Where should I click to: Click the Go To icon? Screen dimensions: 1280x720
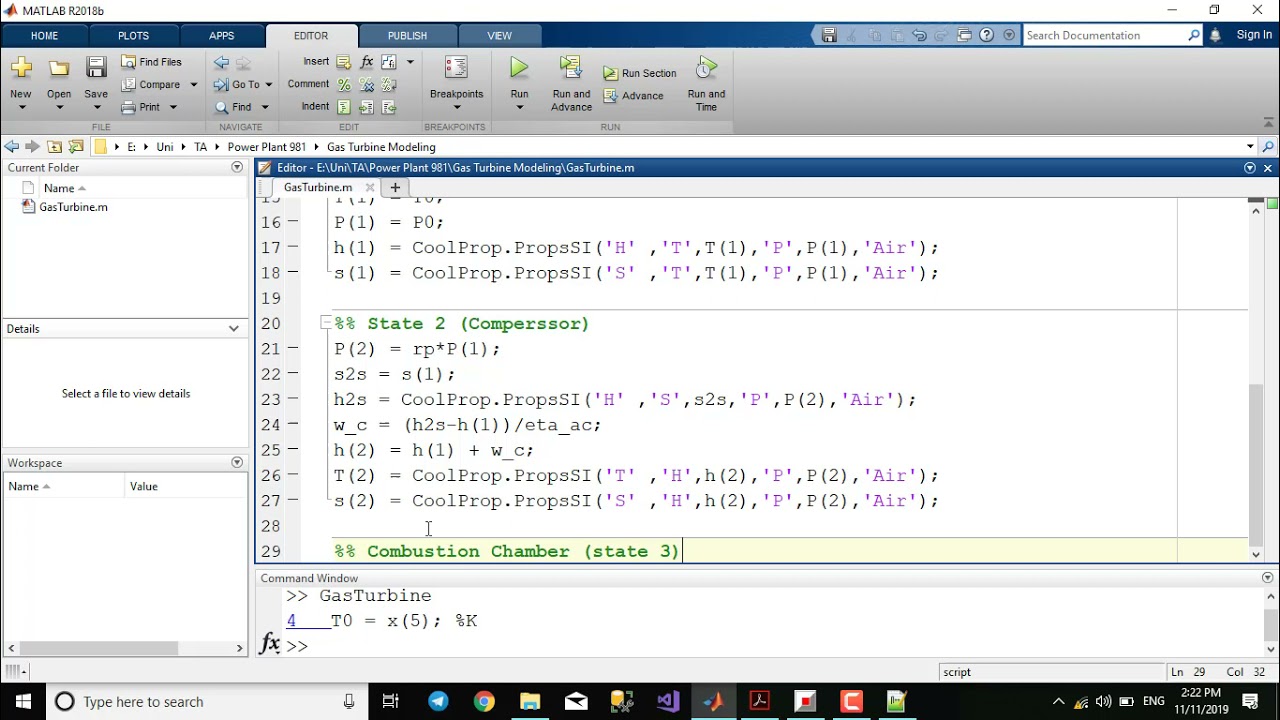221,85
